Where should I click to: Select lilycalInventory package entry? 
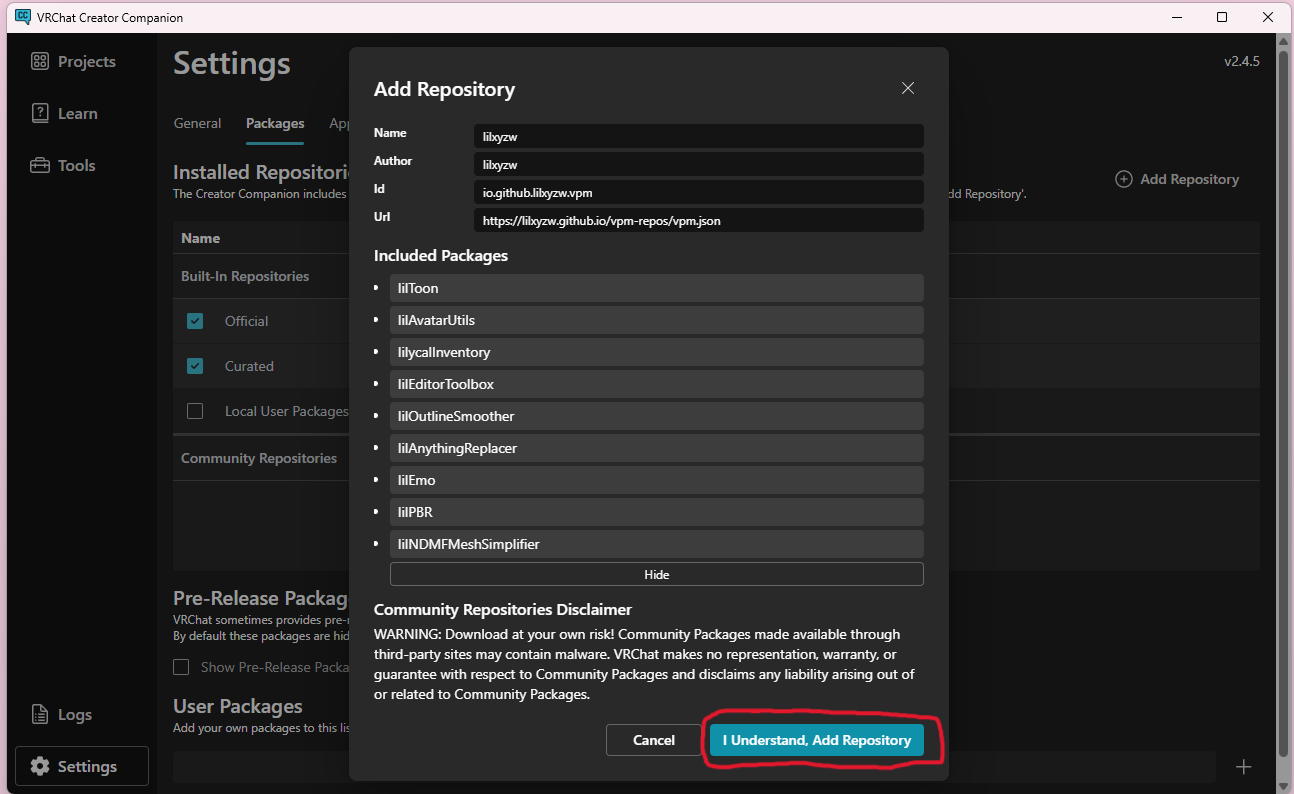(657, 352)
